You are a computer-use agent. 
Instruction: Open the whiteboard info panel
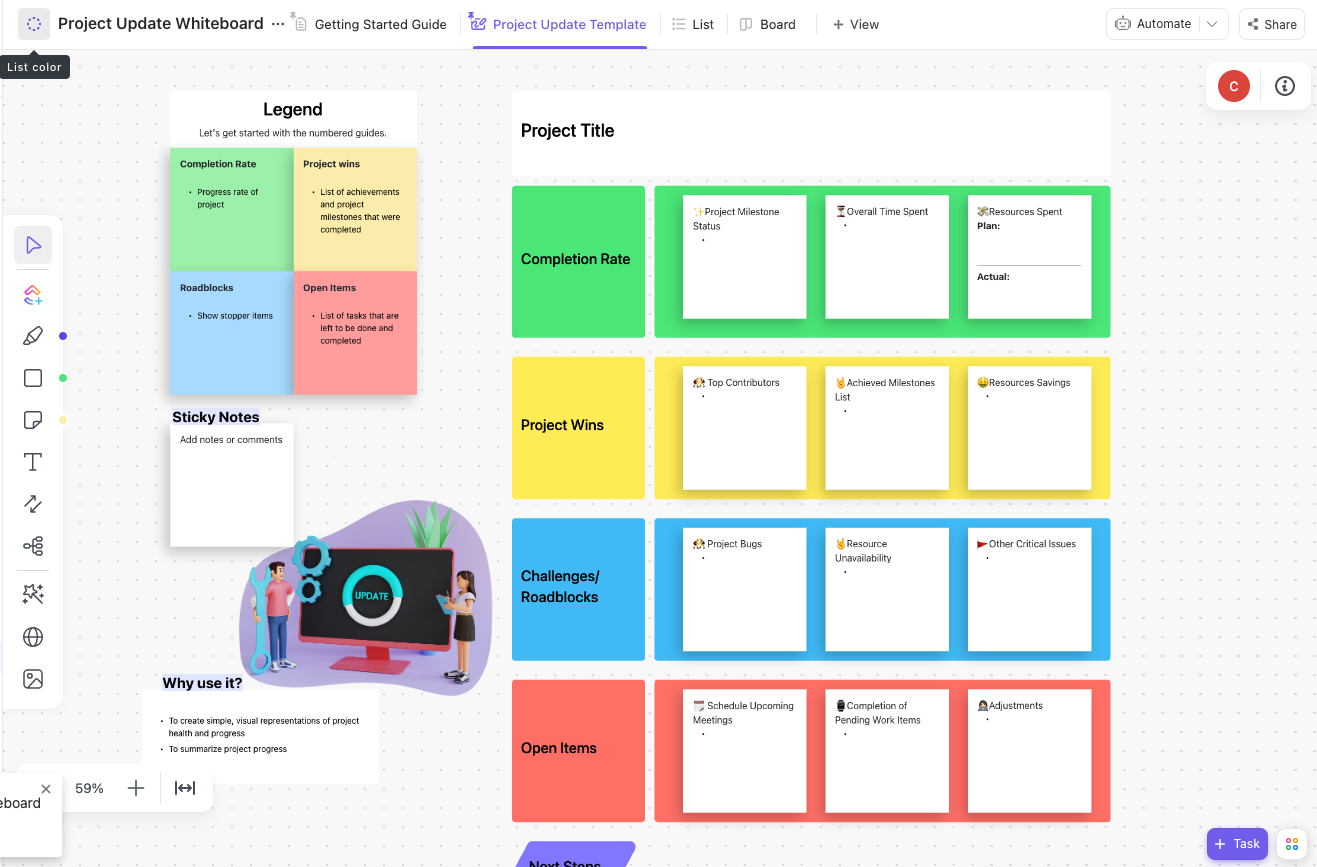coord(1284,86)
